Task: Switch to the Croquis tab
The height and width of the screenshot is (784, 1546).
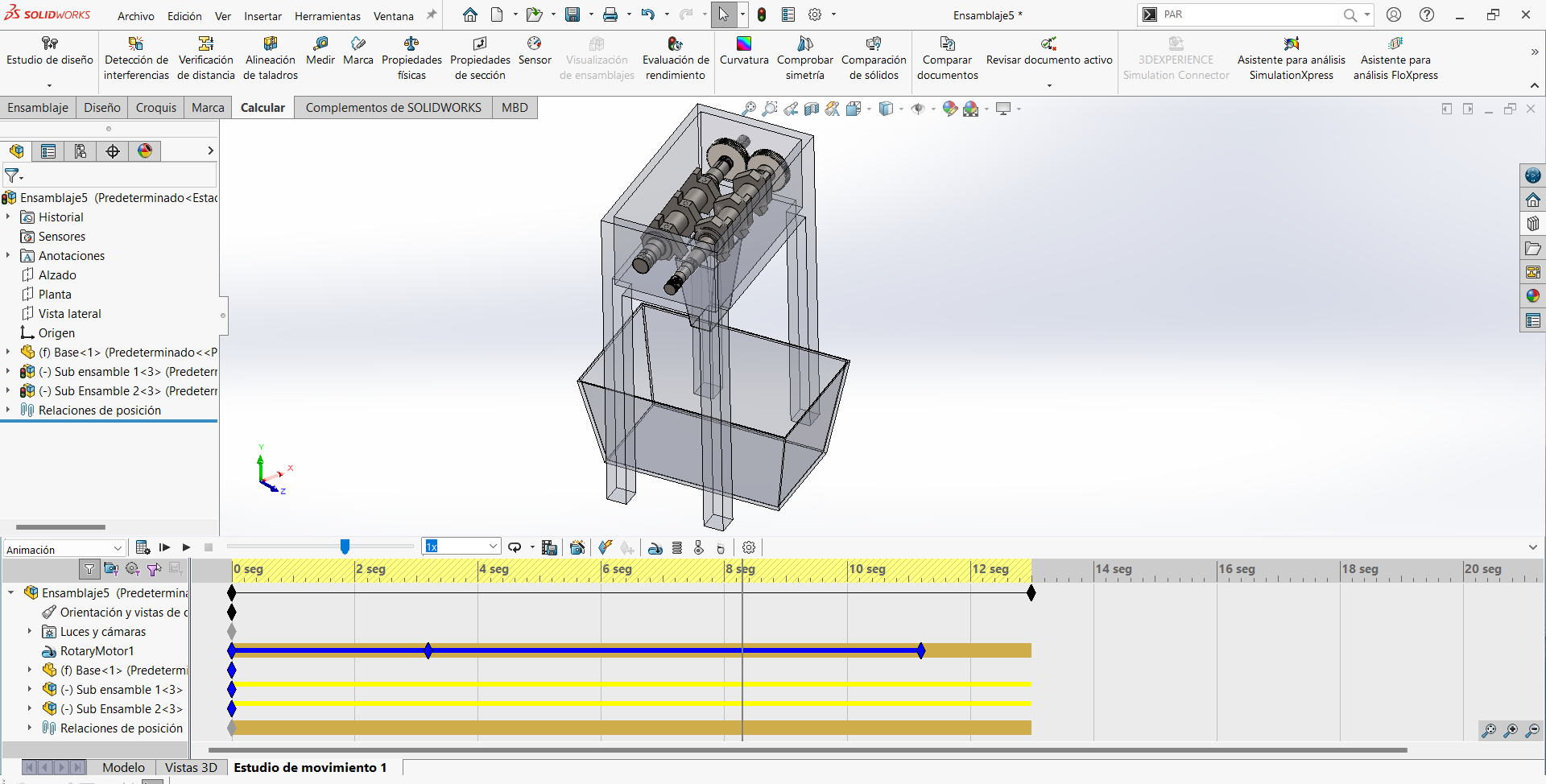Action: pos(155,108)
